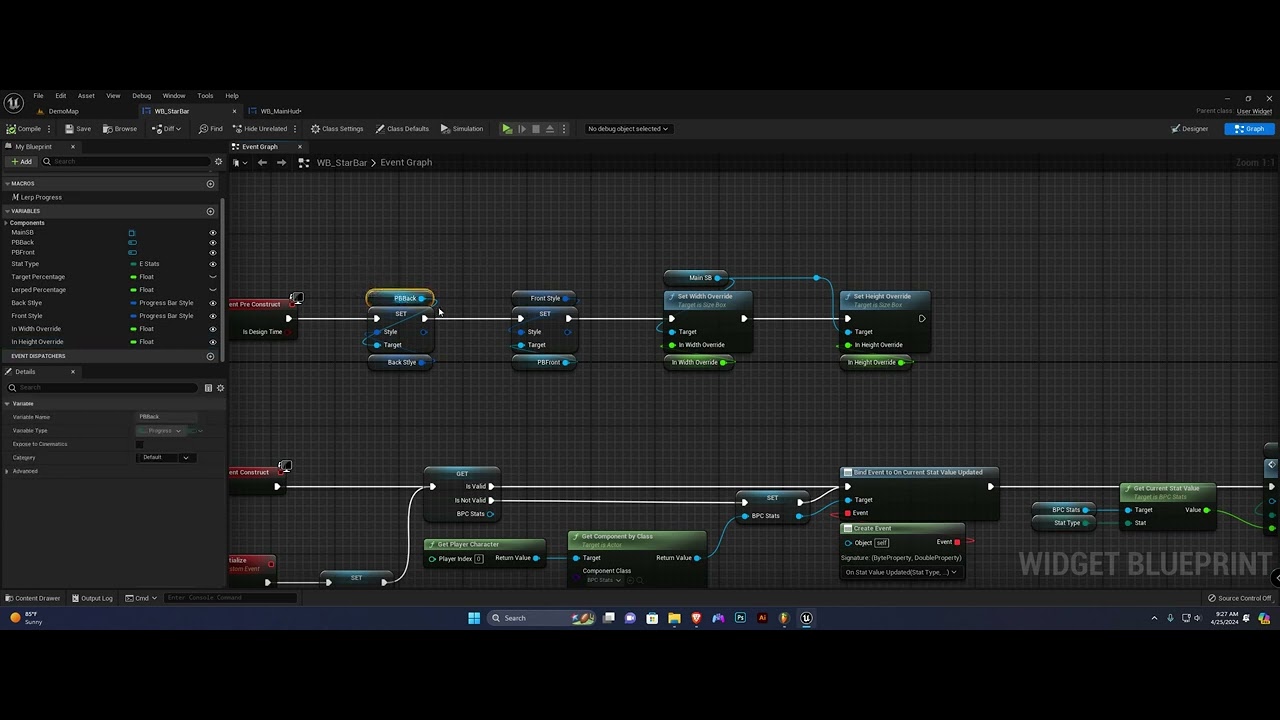Toggle In Height Override visibility eye

[x=213, y=342]
